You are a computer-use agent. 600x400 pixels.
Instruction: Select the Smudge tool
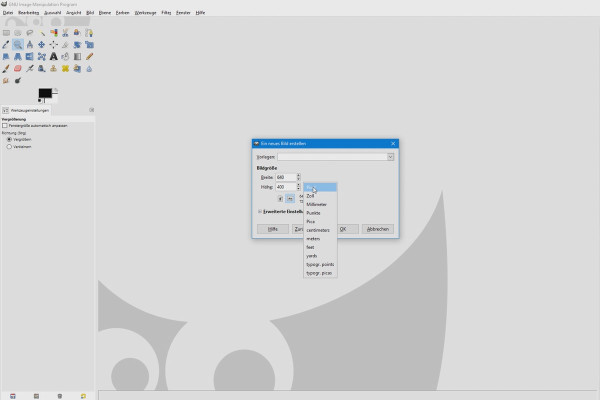point(6,80)
